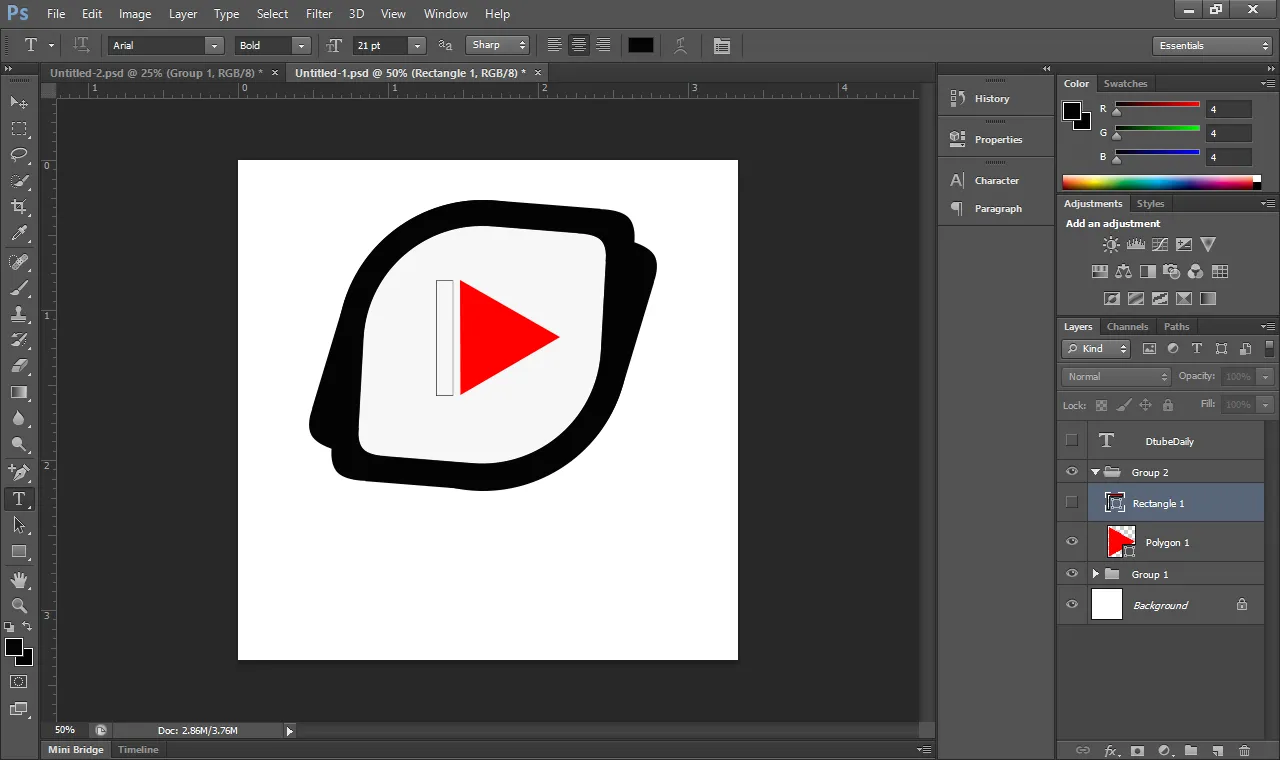The height and width of the screenshot is (760, 1280).
Task: Toggle lock all icon
Action: 1167,405
